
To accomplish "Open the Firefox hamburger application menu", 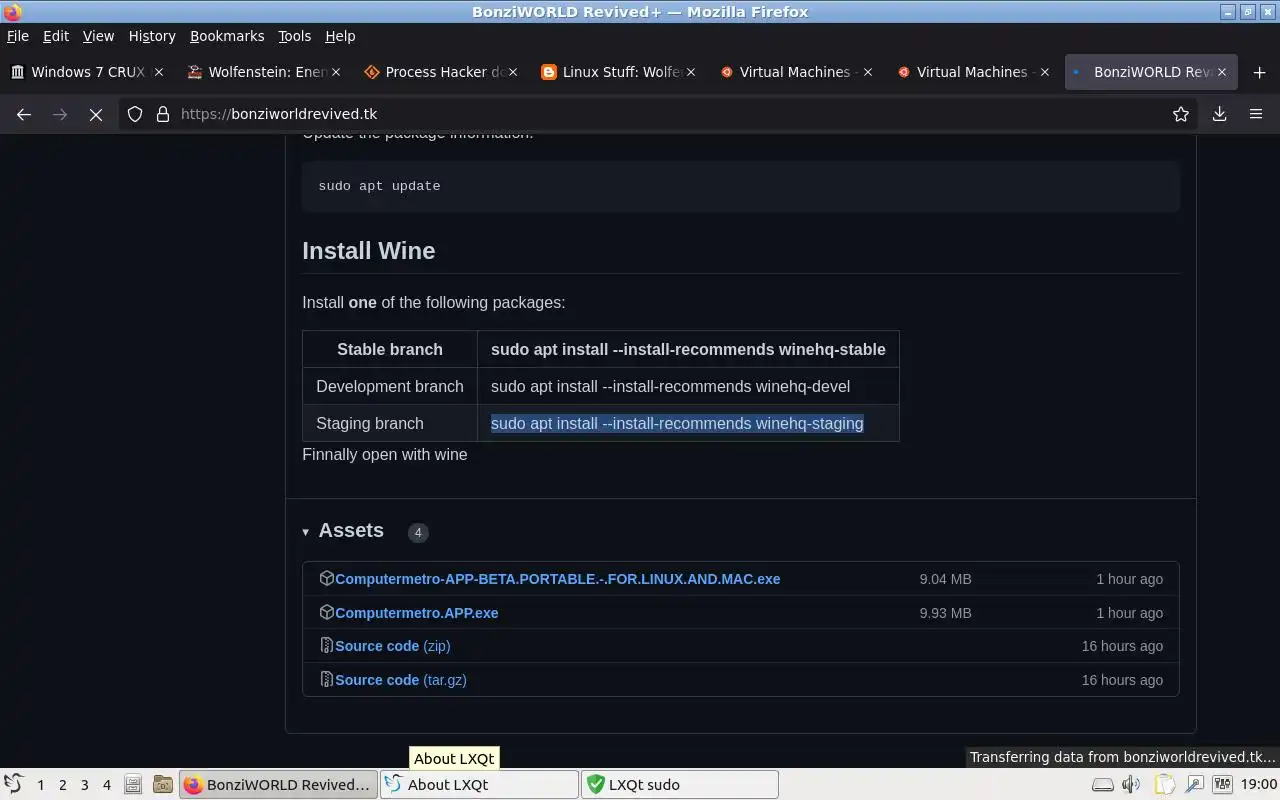I will click(x=1256, y=114).
